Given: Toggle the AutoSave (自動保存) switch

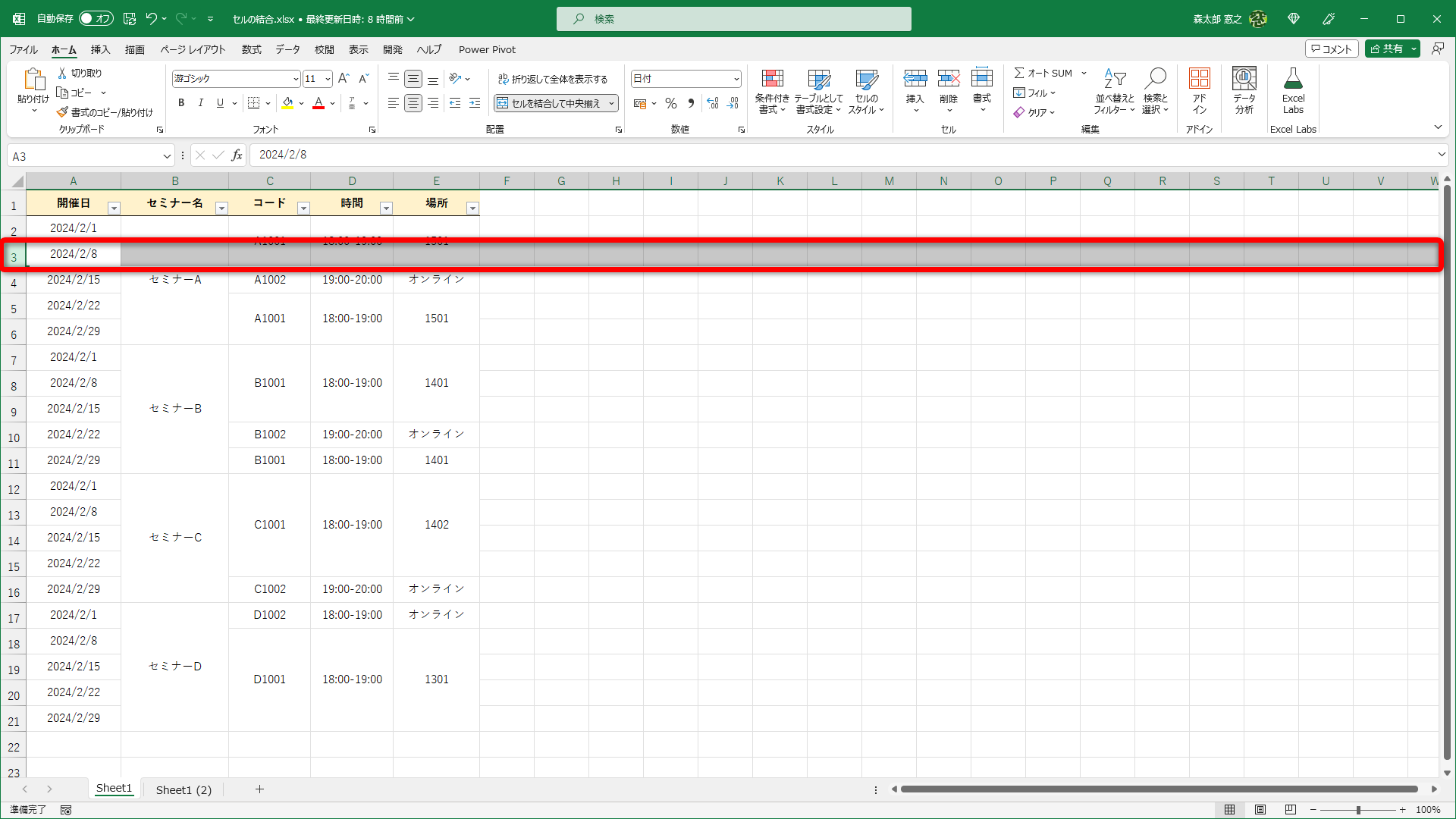Looking at the screenshot, I should tap(96, 18).
